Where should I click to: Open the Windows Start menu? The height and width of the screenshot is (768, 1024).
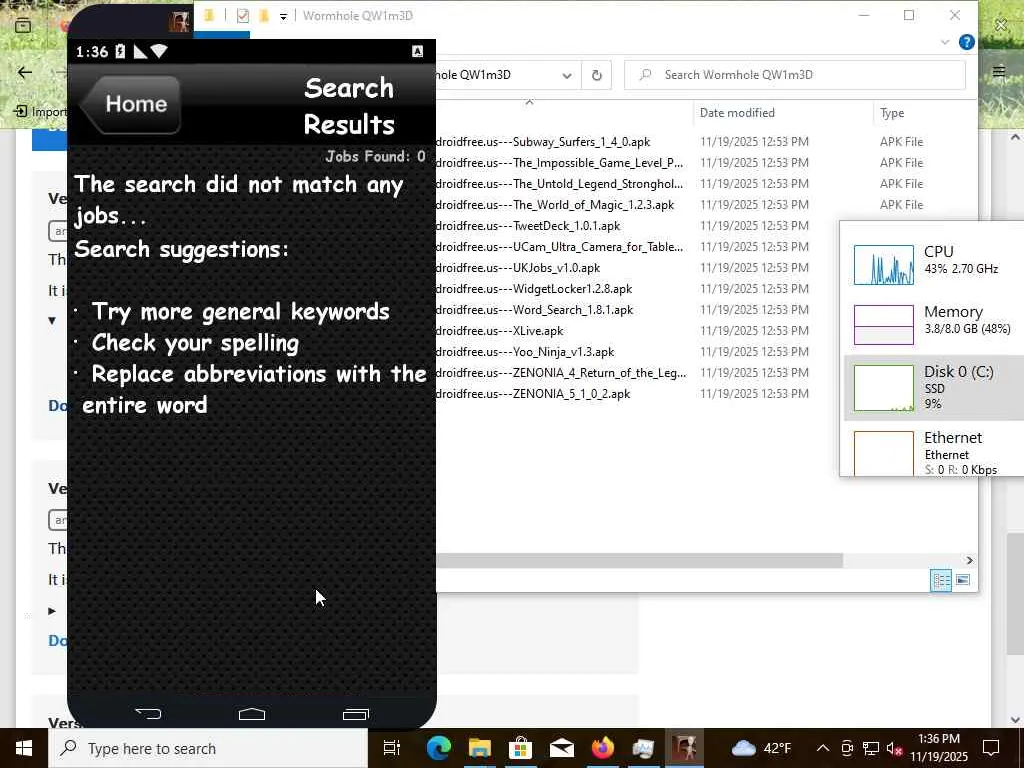pos(24,748)
